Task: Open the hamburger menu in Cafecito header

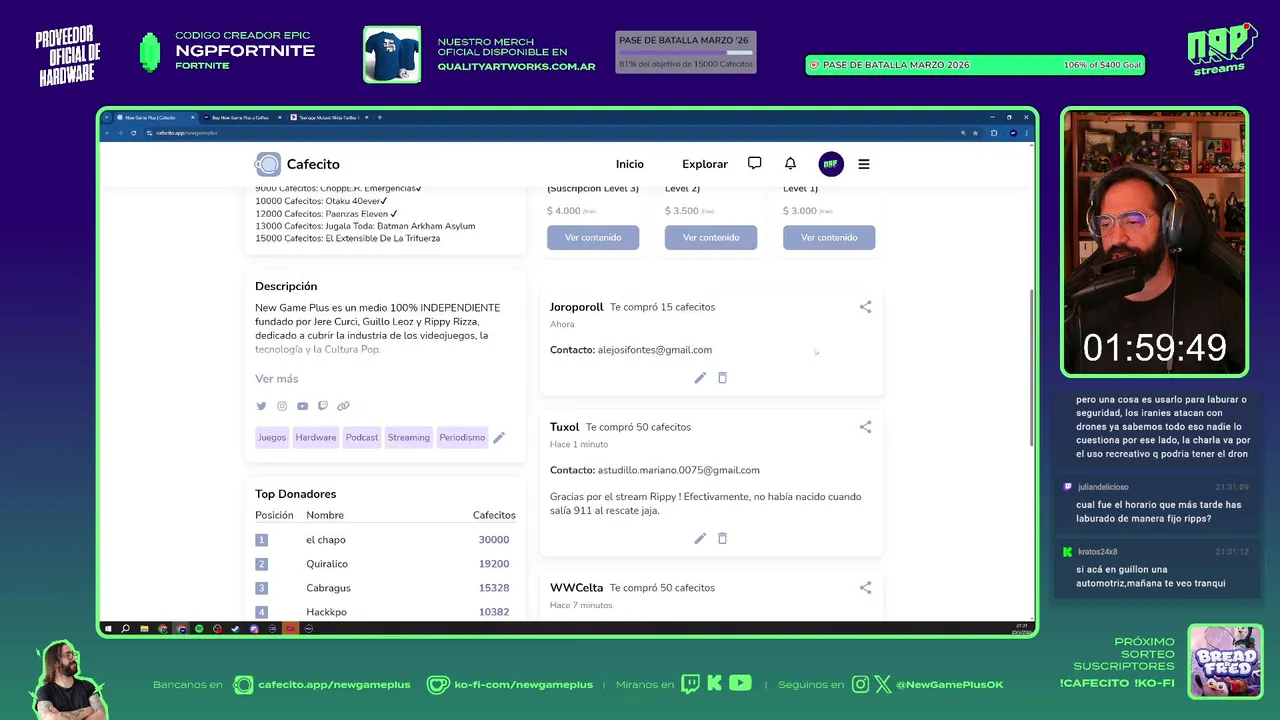Action: (864, 164)
